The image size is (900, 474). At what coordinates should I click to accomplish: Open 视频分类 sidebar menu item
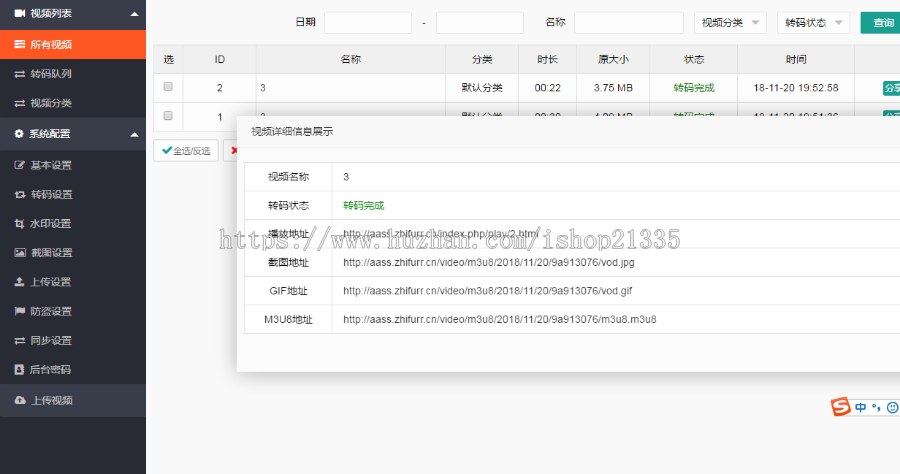[x=73, y=103]
